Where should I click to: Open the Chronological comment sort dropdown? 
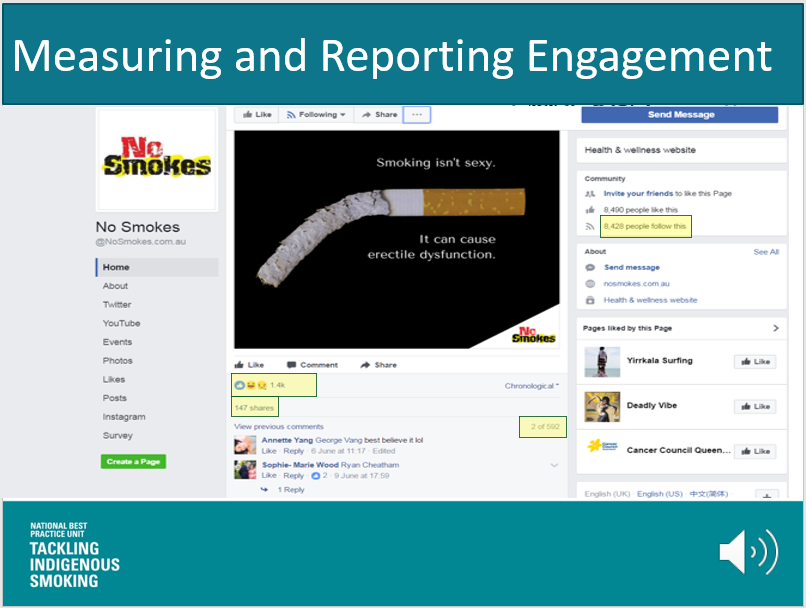(x=531, y=385)
